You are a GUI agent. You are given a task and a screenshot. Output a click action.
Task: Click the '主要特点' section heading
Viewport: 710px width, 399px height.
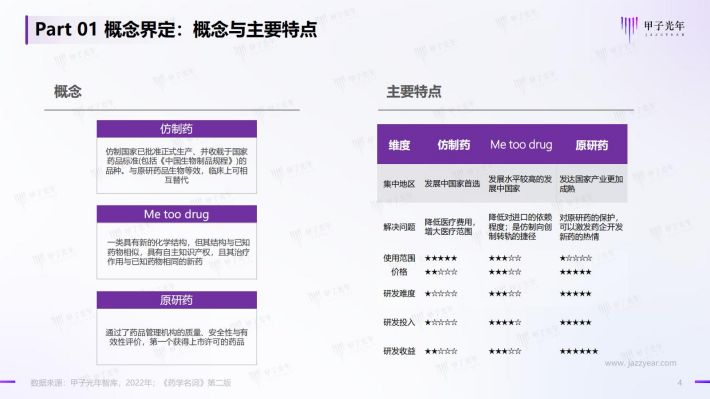414,91
